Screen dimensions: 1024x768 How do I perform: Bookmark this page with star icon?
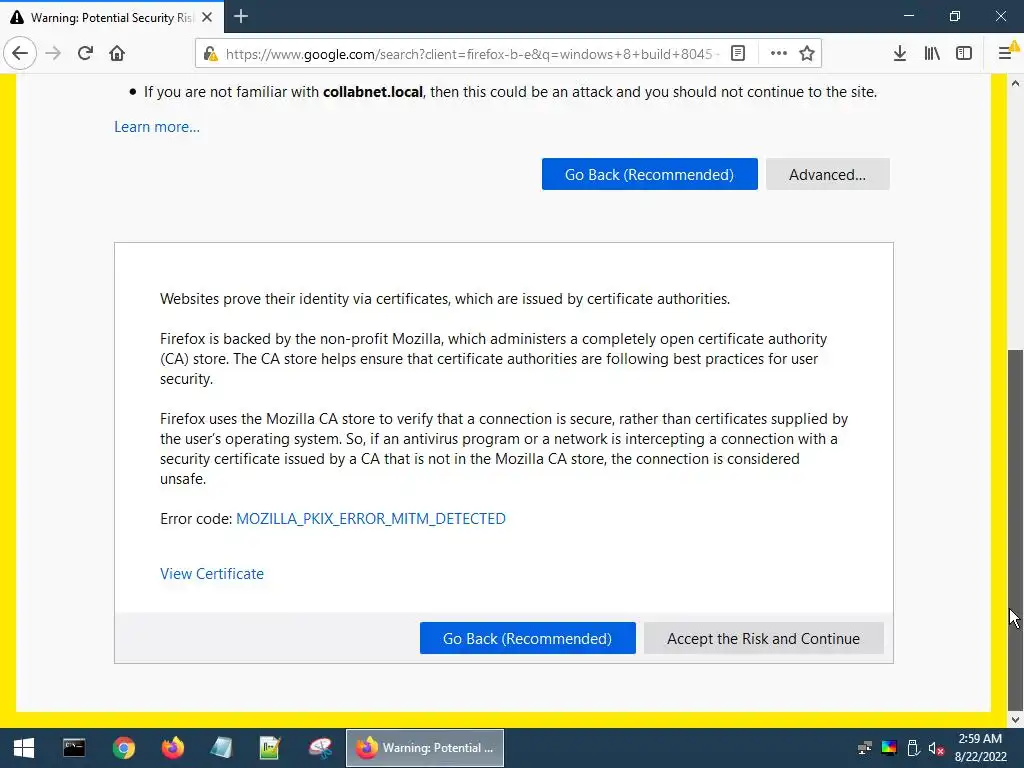(807, 53)
